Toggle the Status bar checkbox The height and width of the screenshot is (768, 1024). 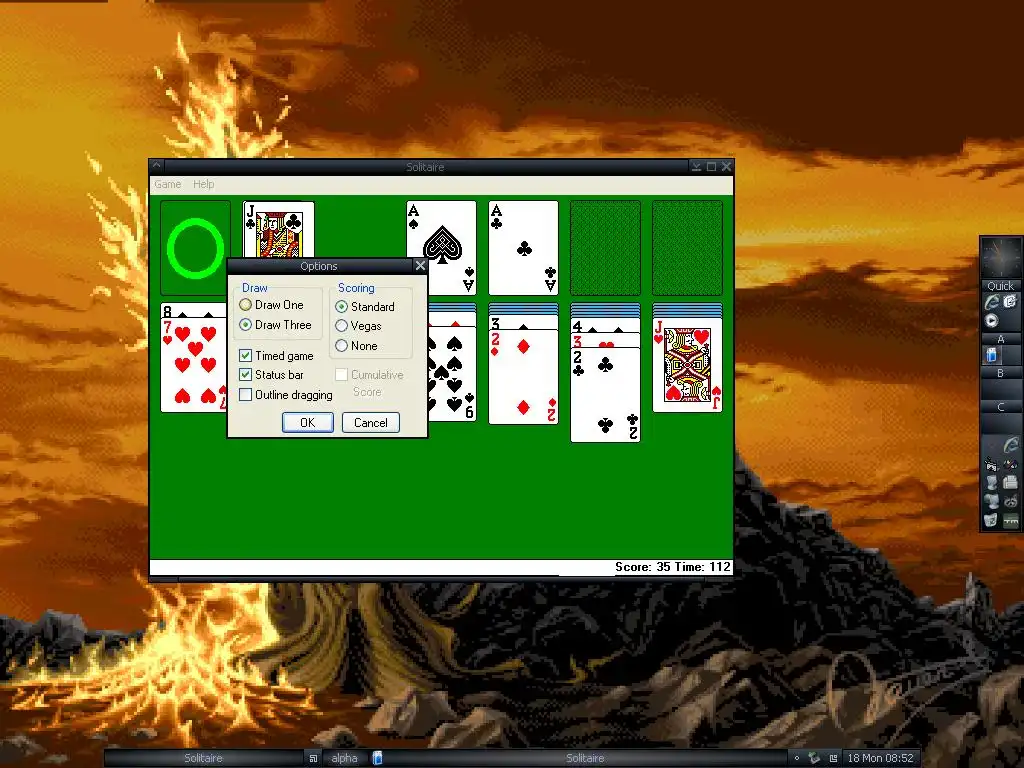pyautogui.click(x=272, y=375)
